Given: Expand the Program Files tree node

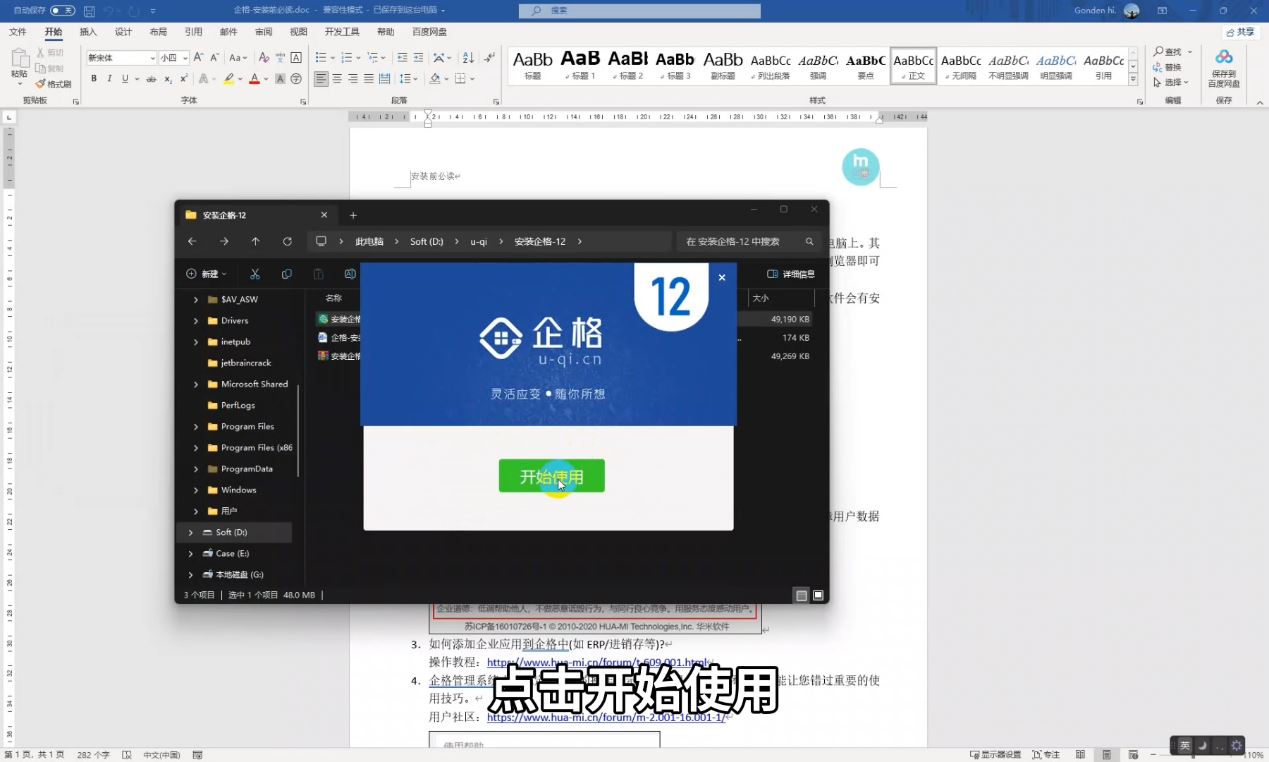Looking at the screenshot, I should (x=195, y=427).
